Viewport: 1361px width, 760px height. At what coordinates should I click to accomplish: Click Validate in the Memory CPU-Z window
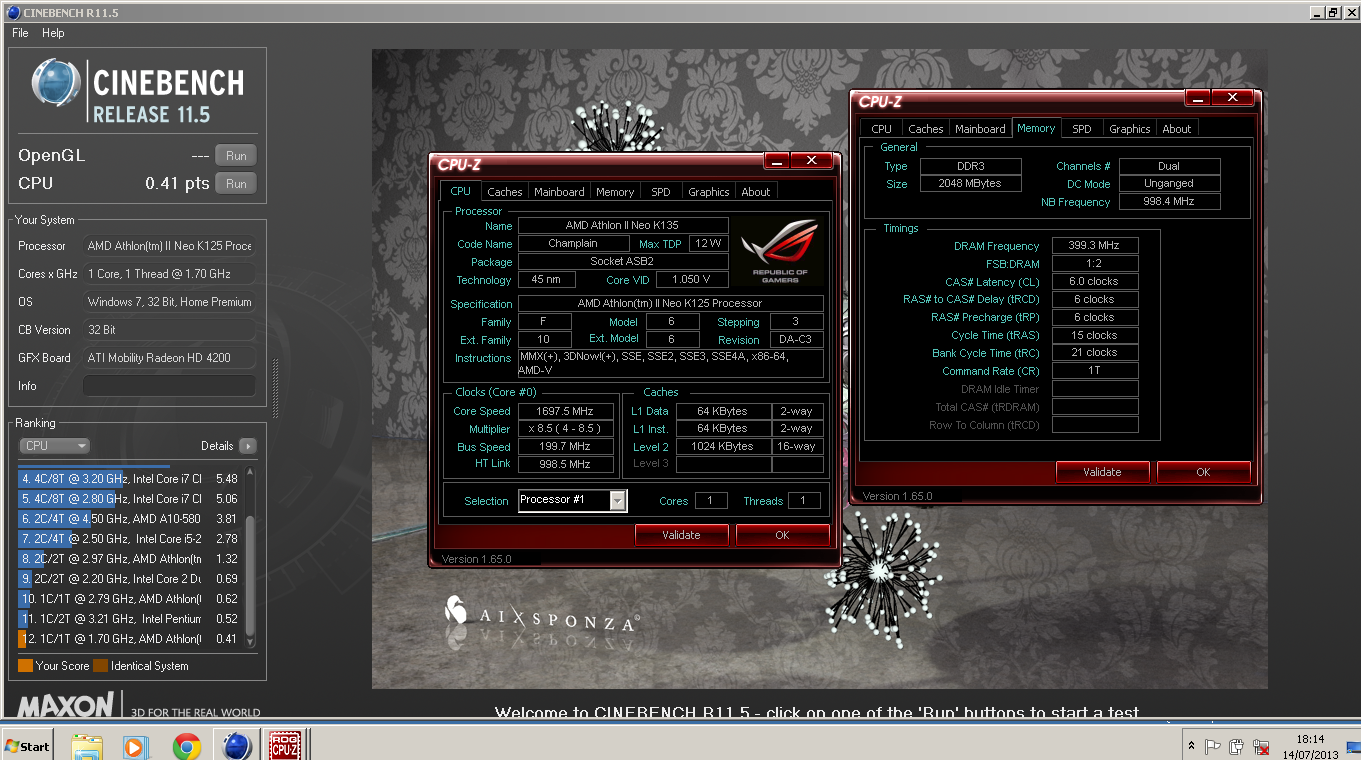pos(1102,472)
